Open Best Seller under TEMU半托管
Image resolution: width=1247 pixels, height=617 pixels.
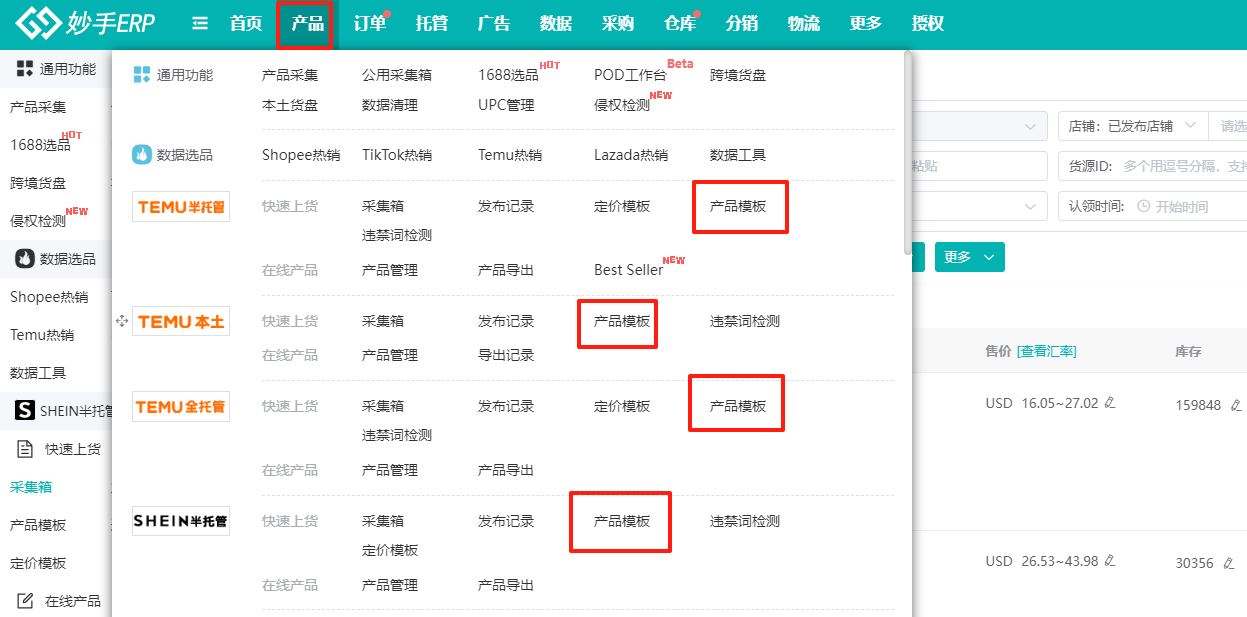(x=628, y=270)
